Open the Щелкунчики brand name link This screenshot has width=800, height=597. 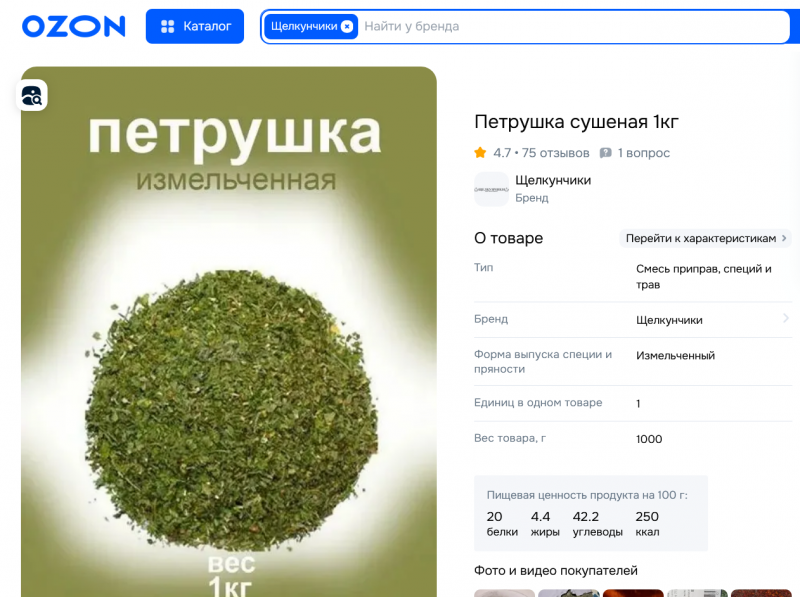553,180
